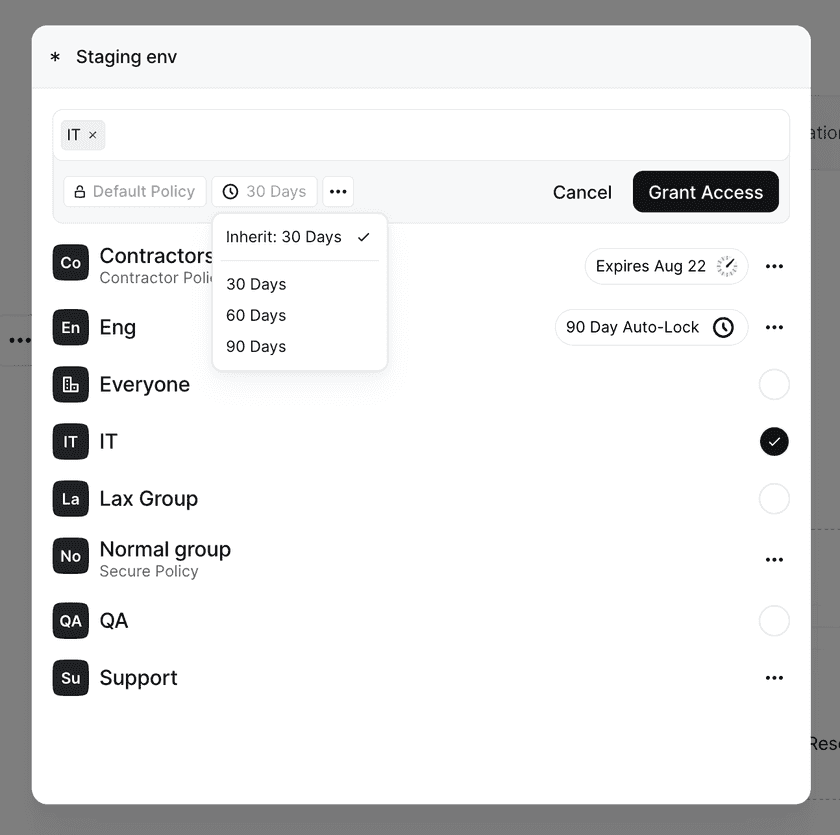The image size is (840, 835).
Task: Select 90 Days from the menu
Action: (256, 346)
